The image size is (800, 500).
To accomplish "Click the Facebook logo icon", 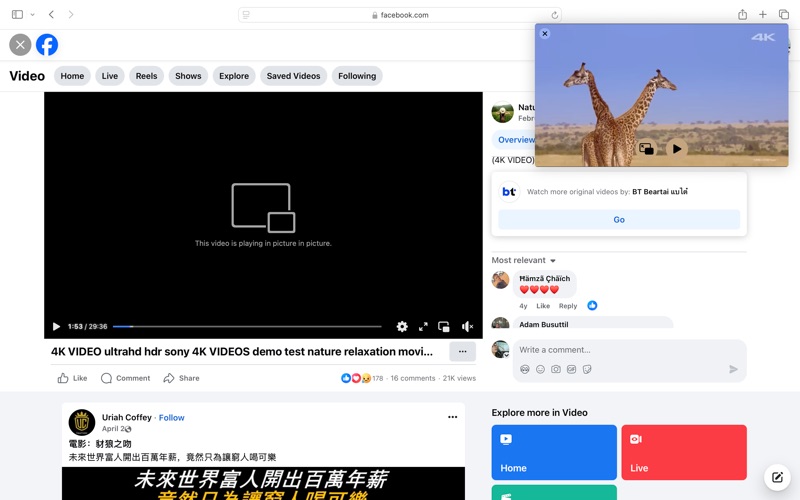I will [47, 45].
